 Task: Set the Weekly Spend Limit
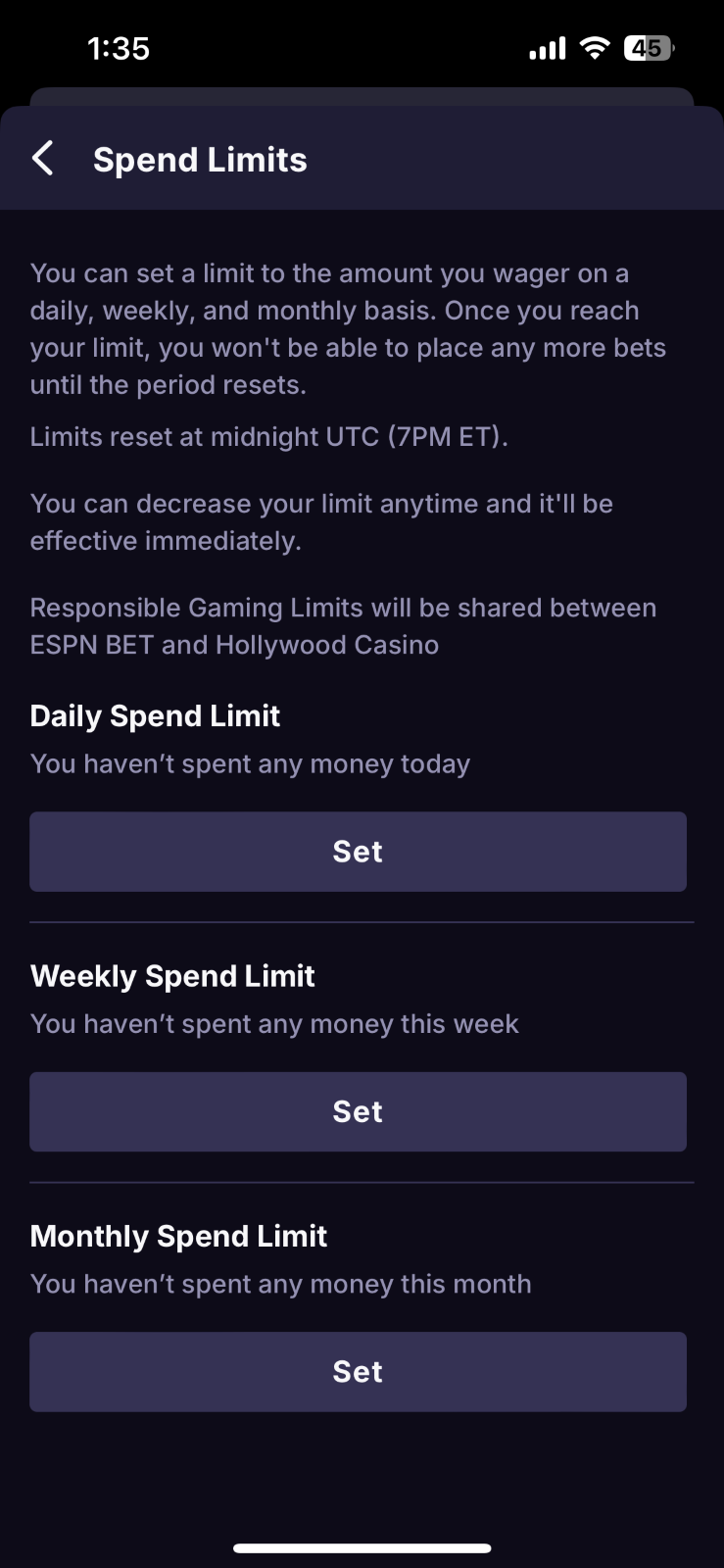click(358, 1111)
